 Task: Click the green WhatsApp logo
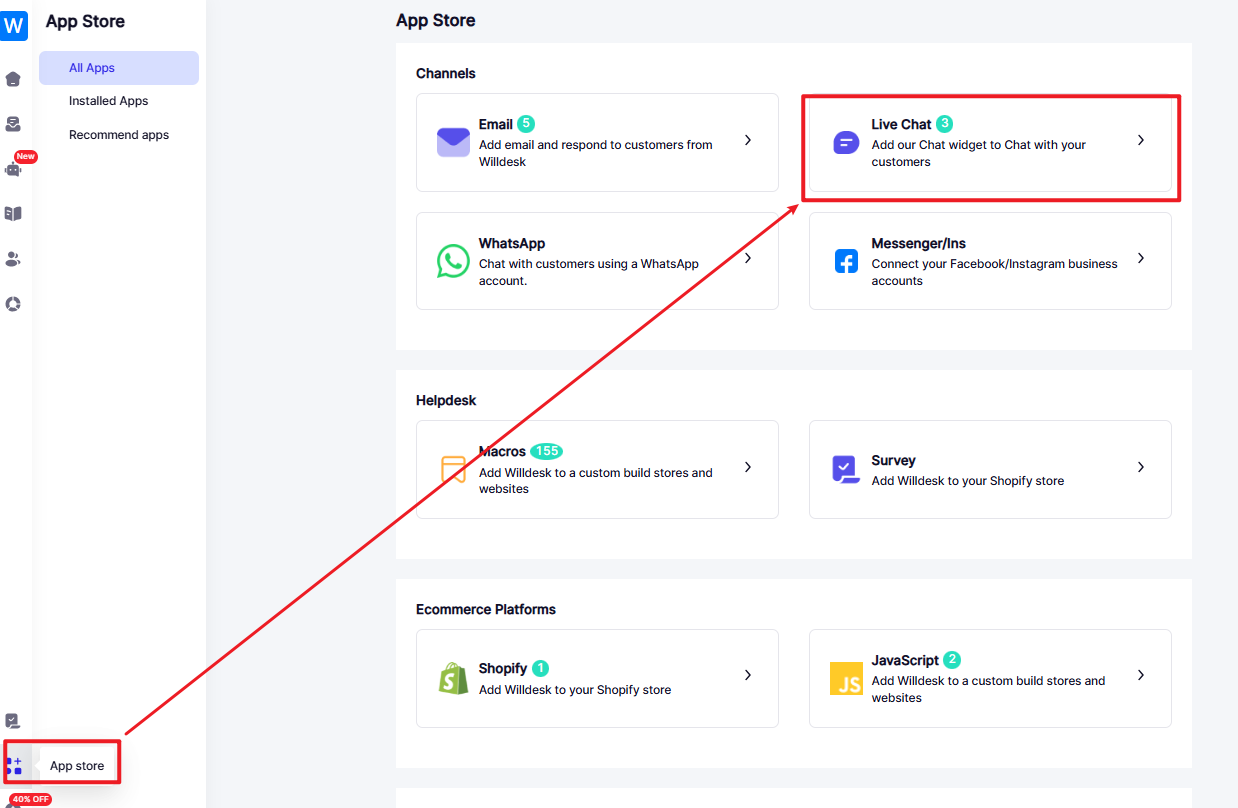(x=453, y=261)
